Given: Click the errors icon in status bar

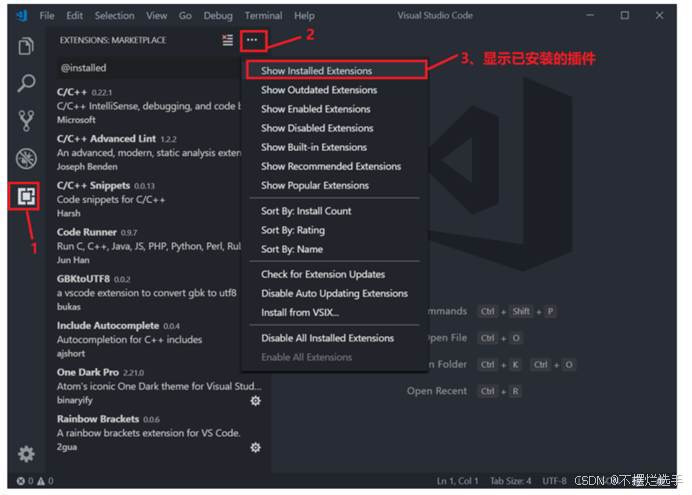Looking at the screenshot, I should (21, 481).
